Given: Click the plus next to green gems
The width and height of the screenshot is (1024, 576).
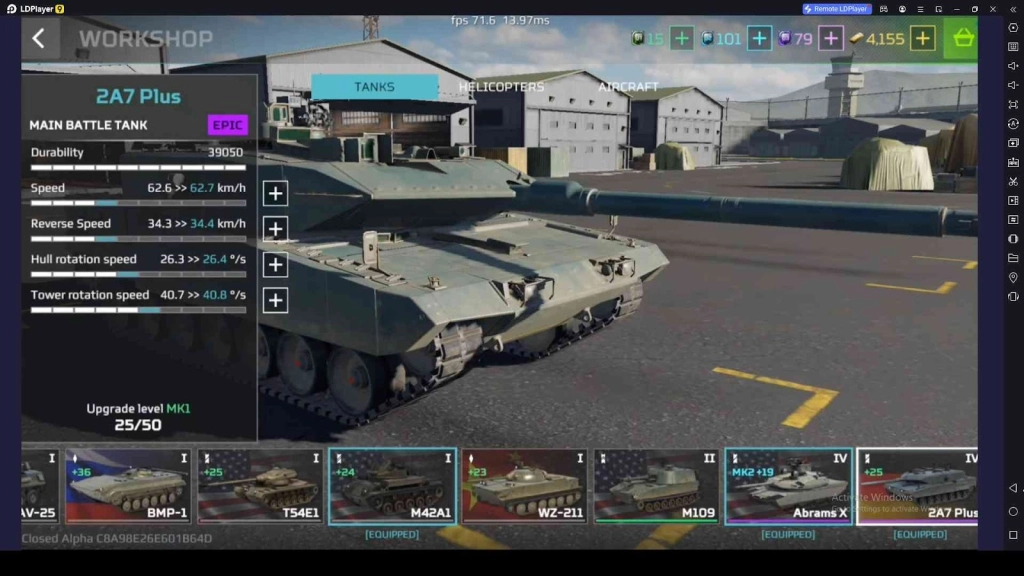Looking at the screenshot, I should click(x=681, y=38).
